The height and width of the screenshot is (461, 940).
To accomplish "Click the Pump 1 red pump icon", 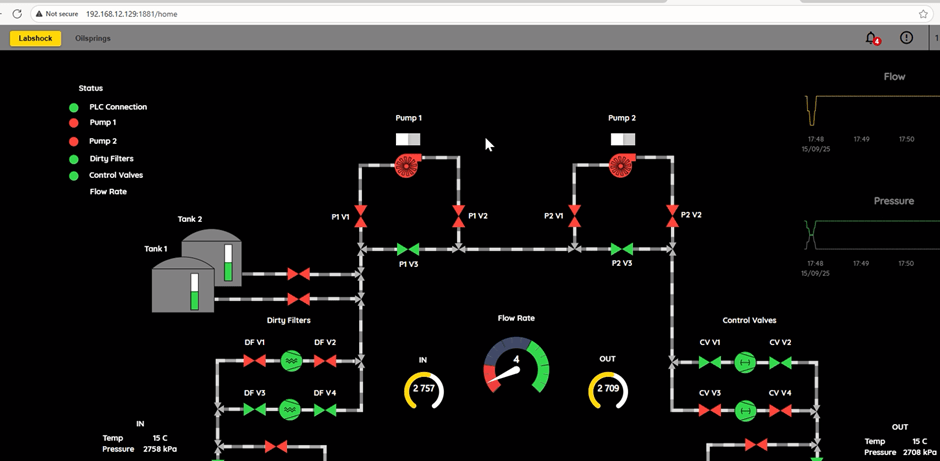I will click(405, 166).
